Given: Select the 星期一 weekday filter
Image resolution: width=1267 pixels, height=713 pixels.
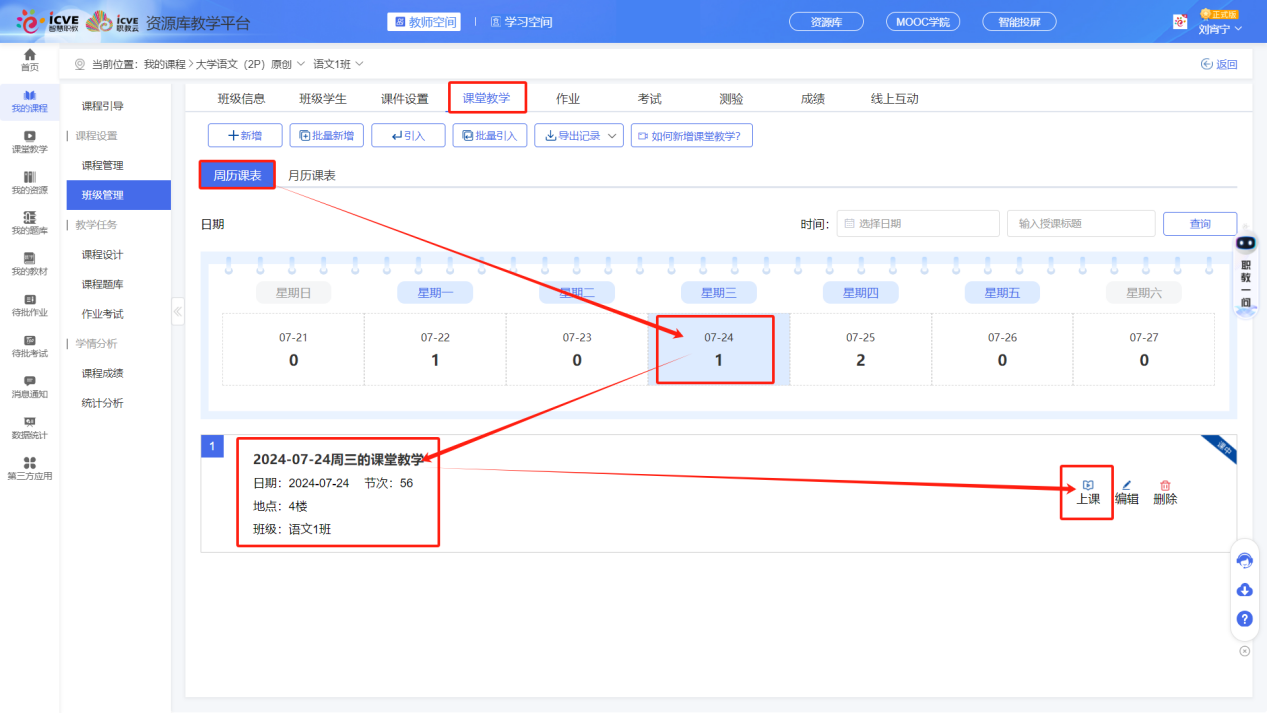Looking at the screenshot, I should [x=435, y=293].
